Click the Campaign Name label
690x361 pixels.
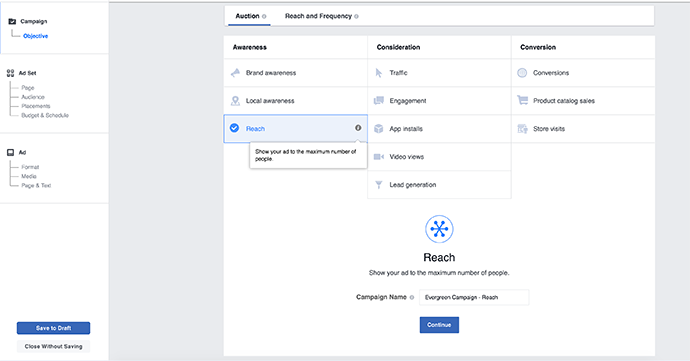click(381, 297)
